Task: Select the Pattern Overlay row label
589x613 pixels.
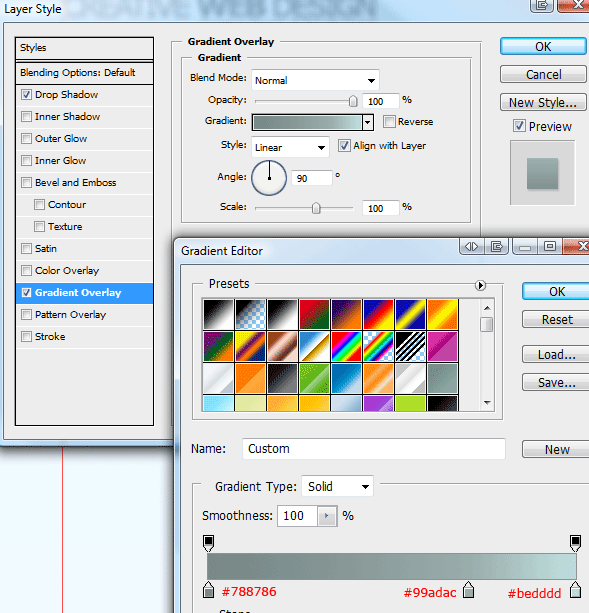Action: pos(70,315)
